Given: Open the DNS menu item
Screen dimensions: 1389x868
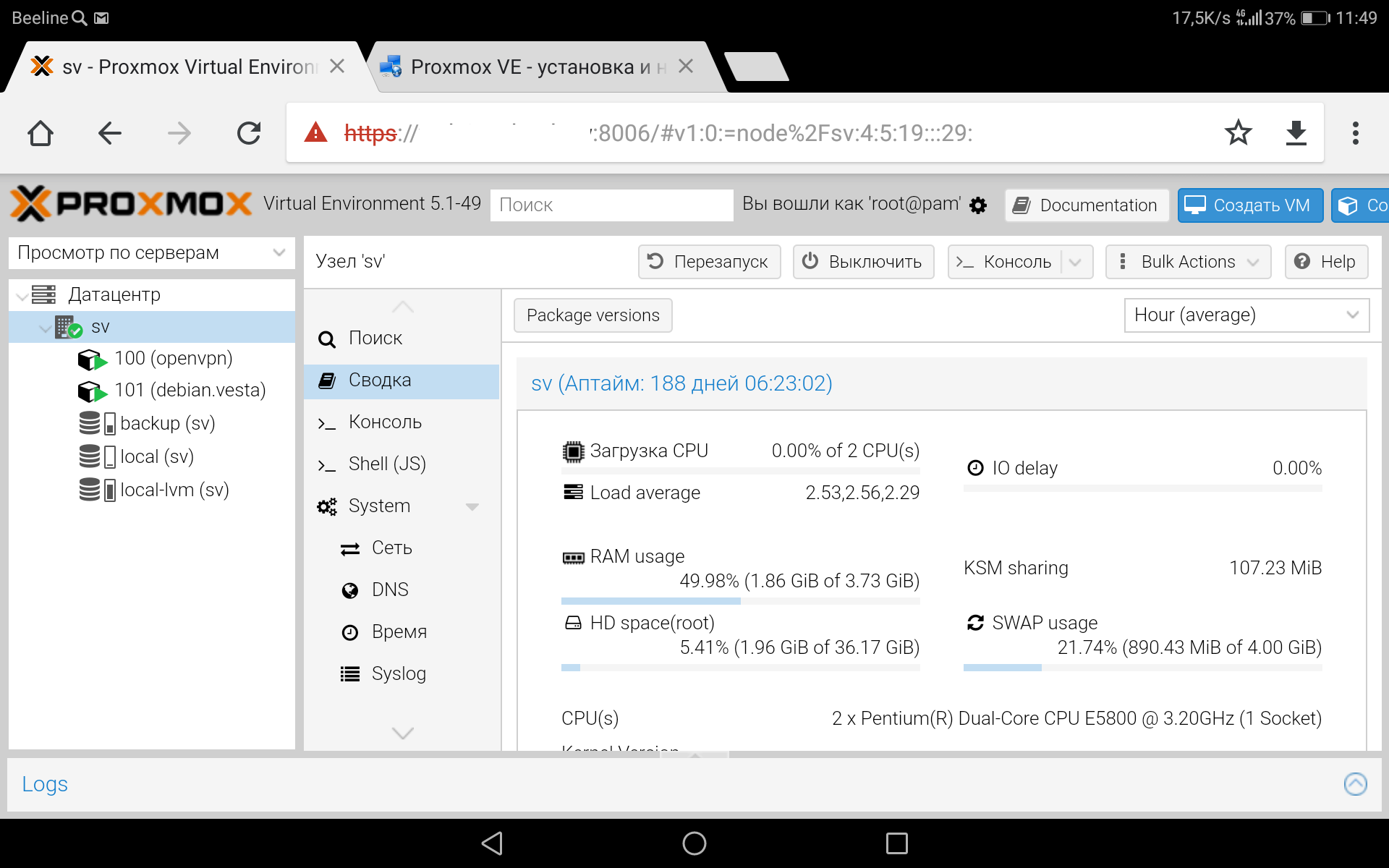Looking at the screenshot, I should pyautogui.click(x=402, y=590).
